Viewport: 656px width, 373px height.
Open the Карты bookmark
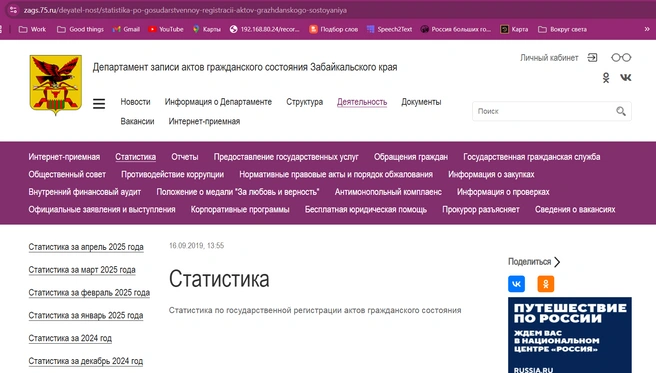coord(206,29)
